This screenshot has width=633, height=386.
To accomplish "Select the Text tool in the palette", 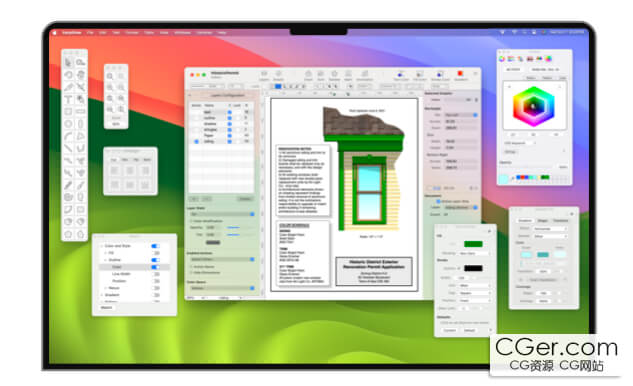I will [68, 99].
